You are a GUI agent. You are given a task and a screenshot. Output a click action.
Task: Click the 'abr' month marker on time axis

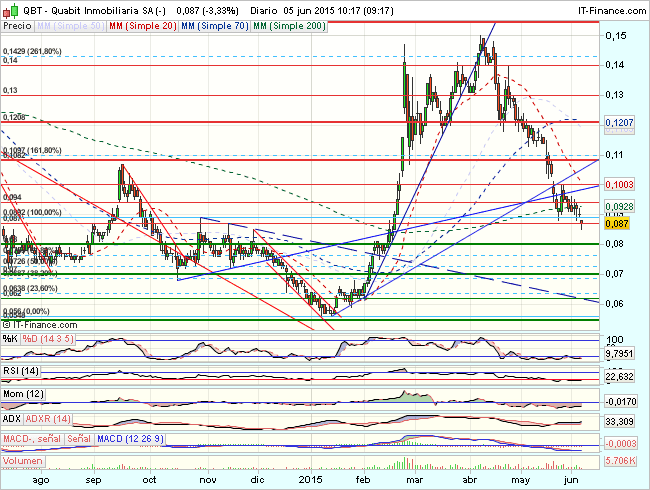coord(470,480)
